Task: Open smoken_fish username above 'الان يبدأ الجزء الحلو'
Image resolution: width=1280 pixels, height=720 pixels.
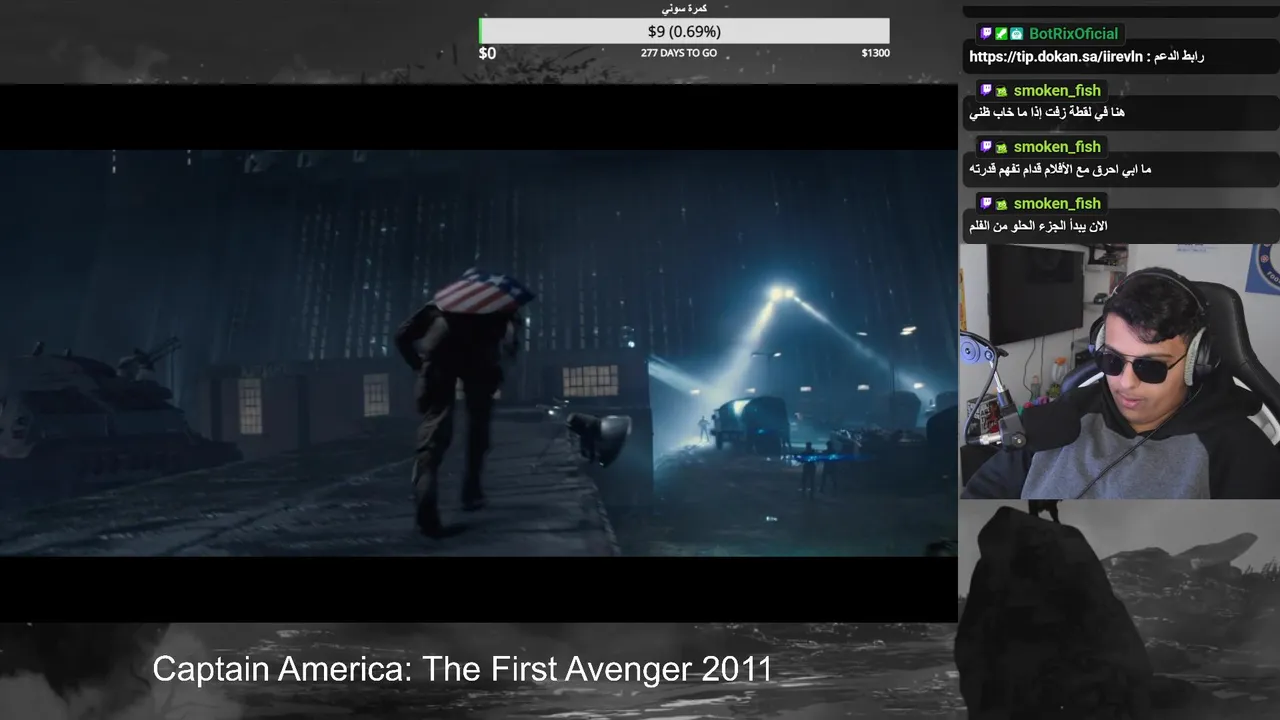Action: (1057, 204)
